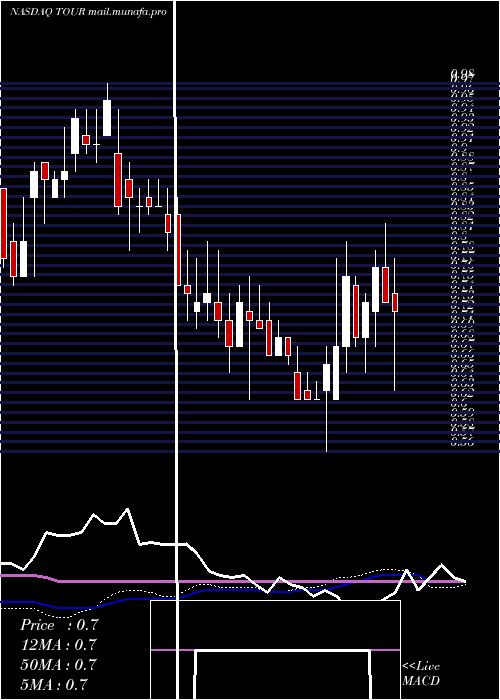Click the 50MA : 0.7 value
The width and height of the screenshot is (500, 700).
pos(58,664)
